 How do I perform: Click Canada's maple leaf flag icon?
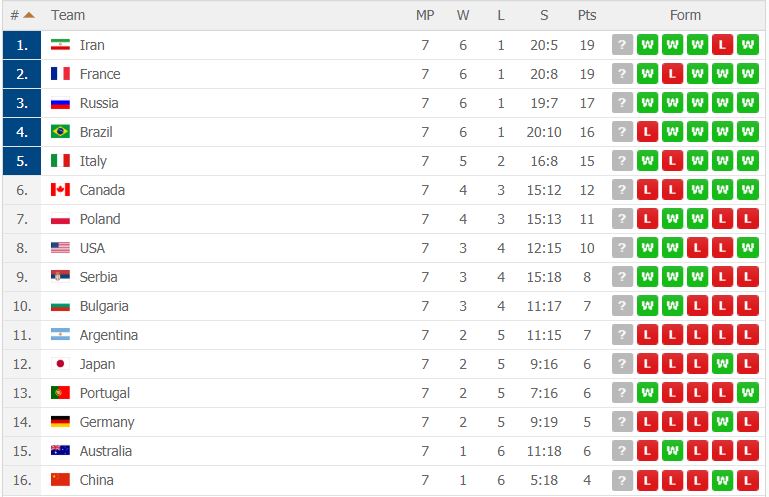[60, 190]
